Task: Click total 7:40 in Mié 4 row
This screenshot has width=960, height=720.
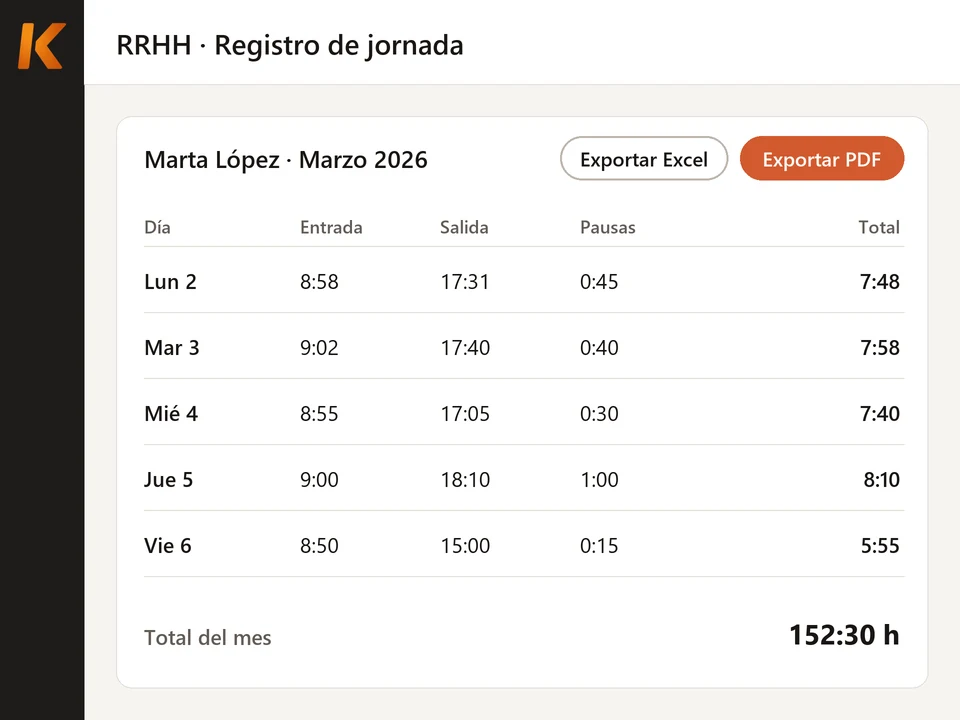Action: coord(880,414)
